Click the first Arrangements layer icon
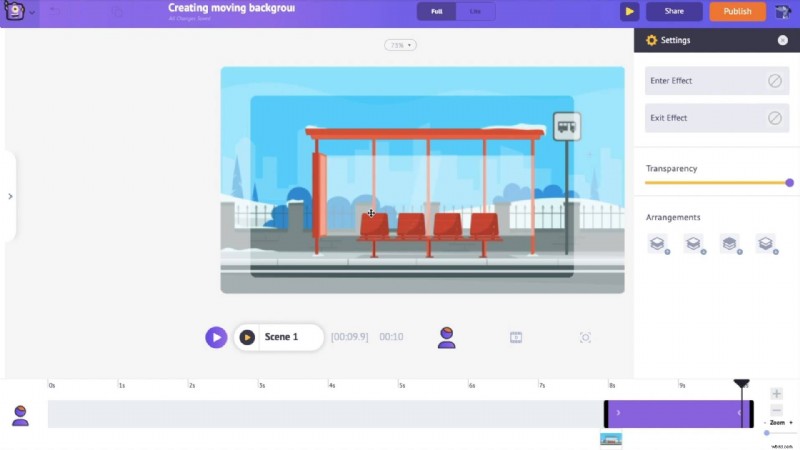Screen dimensions: 800x450 click(658, 244)
